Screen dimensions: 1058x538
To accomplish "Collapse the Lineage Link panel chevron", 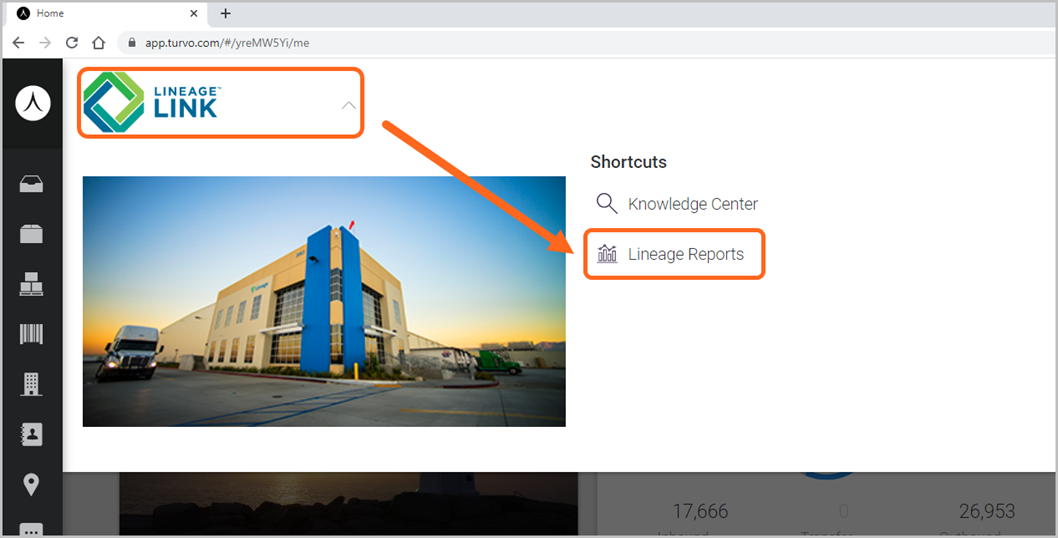I will (x=348, y=105).
